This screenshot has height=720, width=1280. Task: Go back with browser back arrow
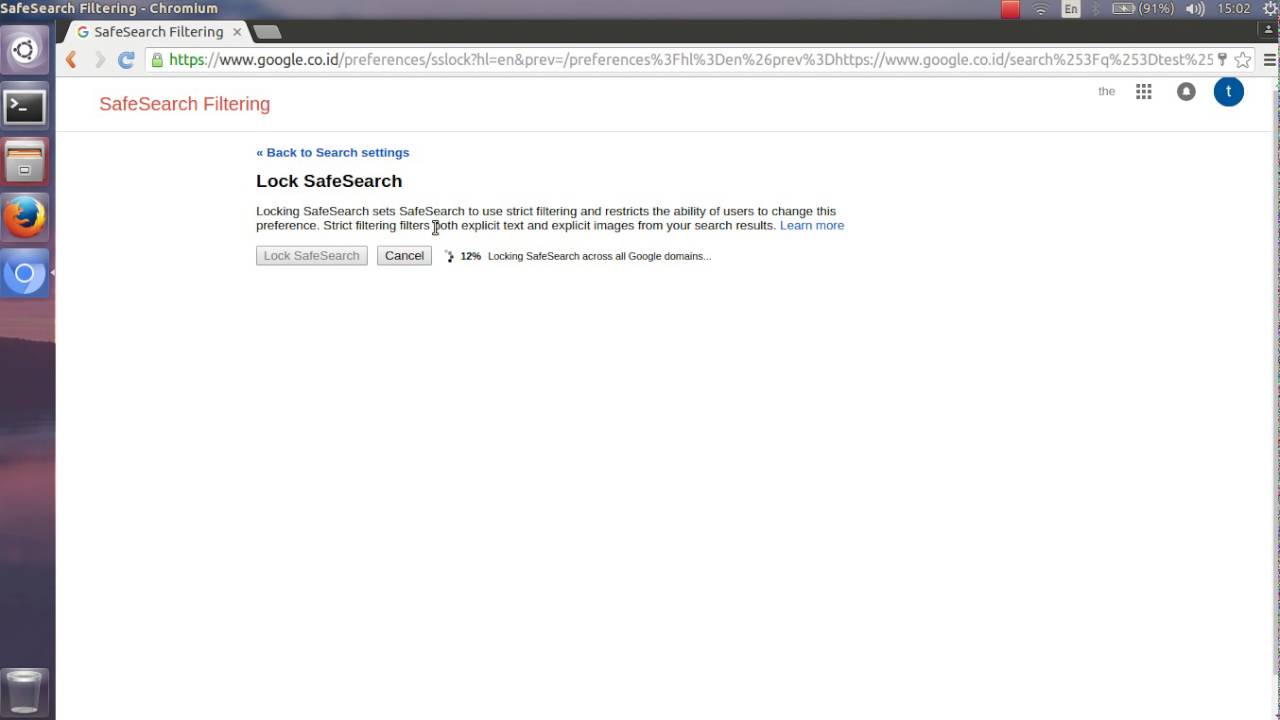pos(71,60)
